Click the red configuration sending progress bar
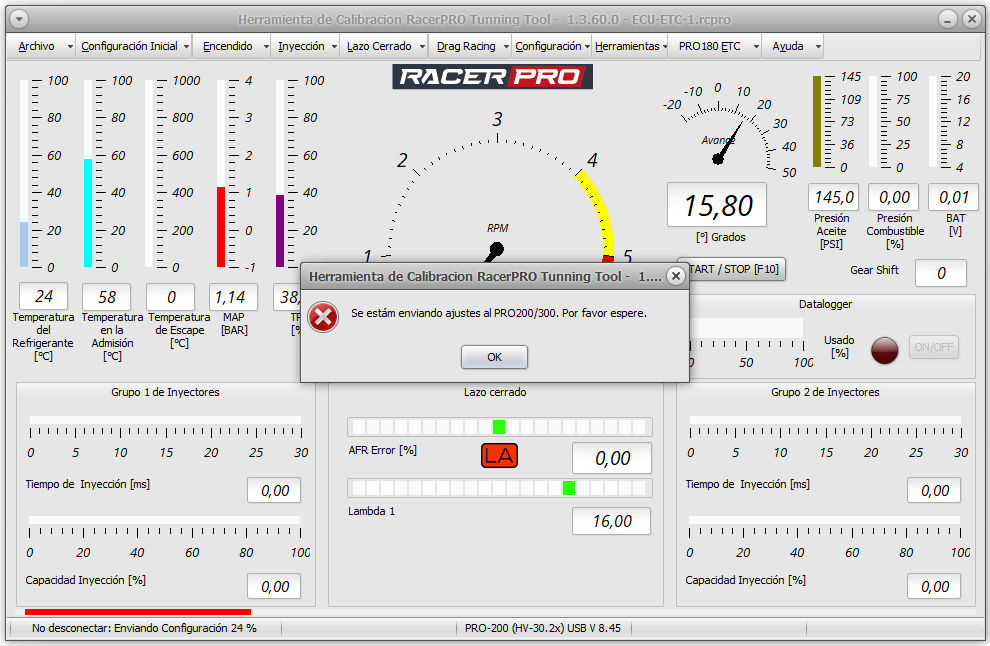 tap(138, 611)
